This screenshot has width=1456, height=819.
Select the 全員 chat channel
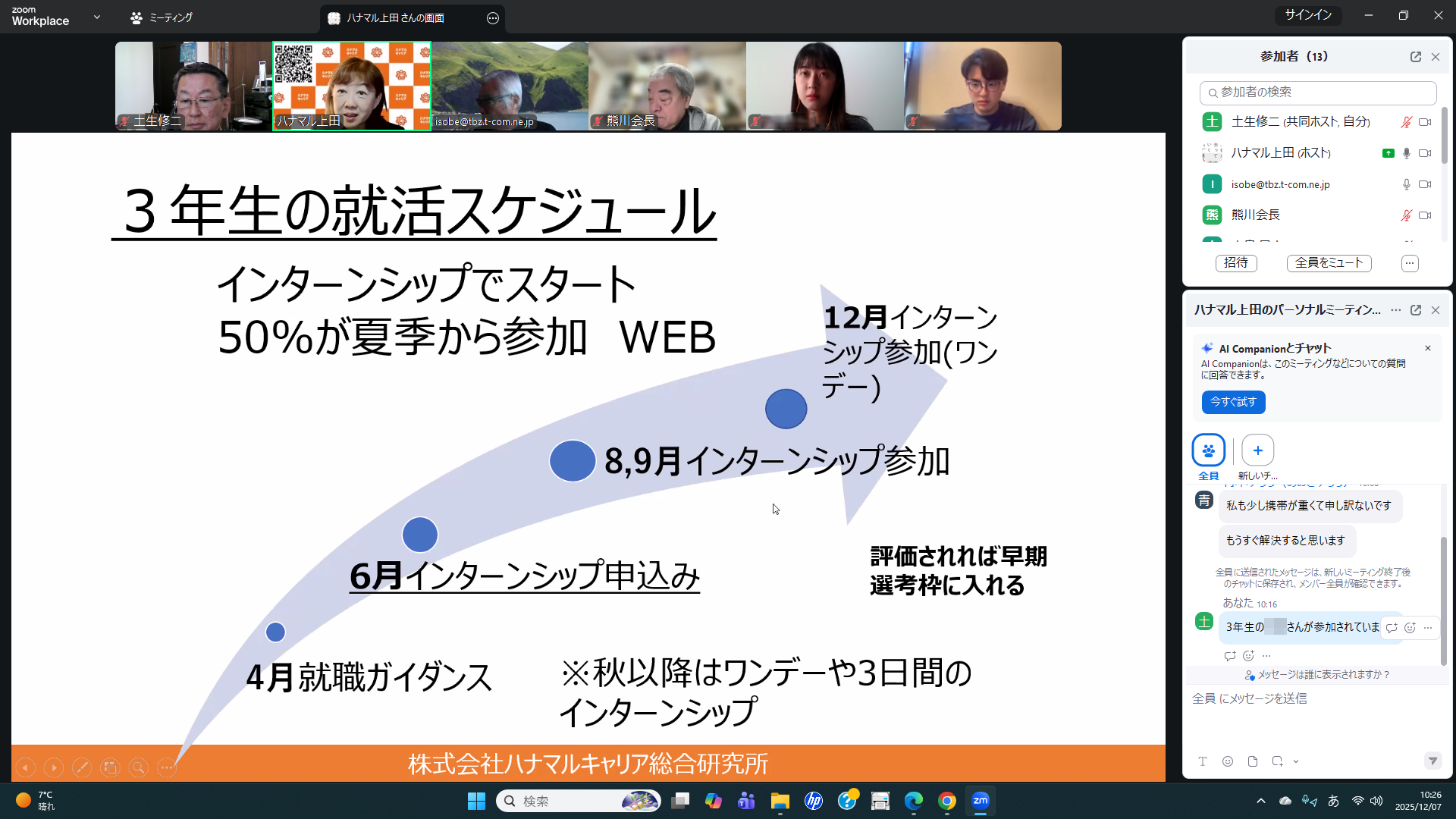coord(1208,450)
